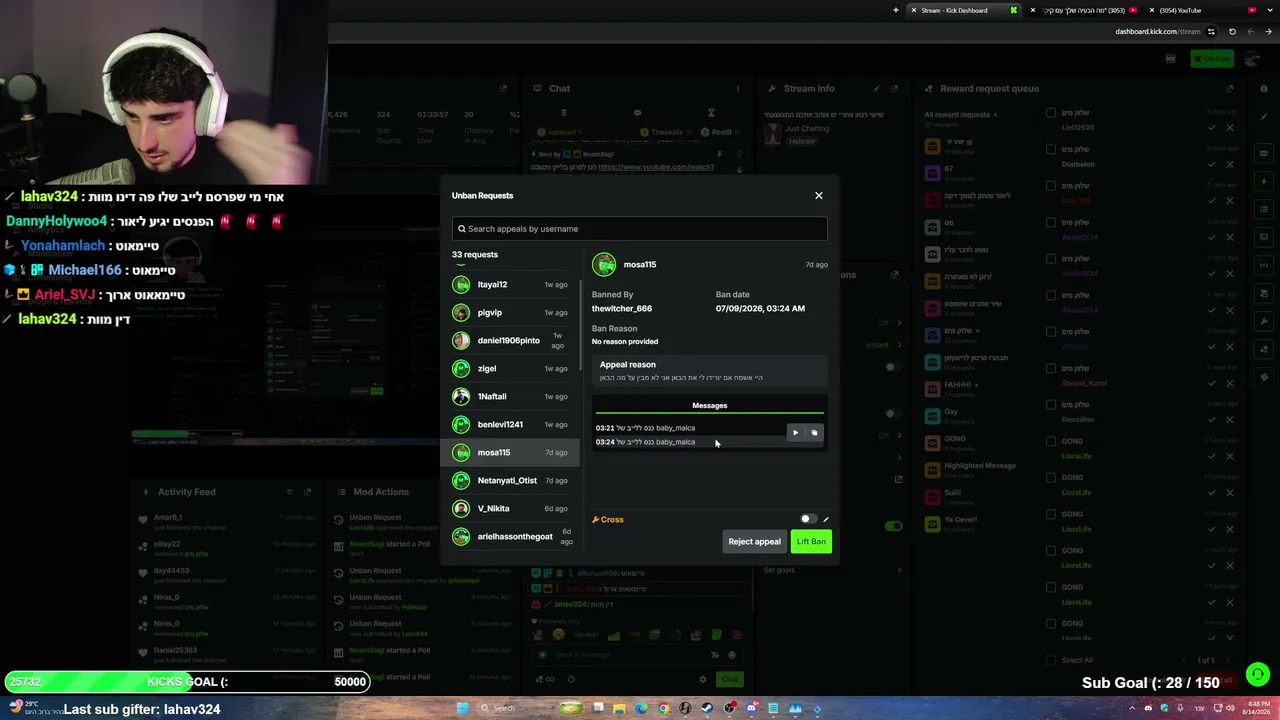This screenshot has width=1280, height=720.
Task: Open the Windows Start menu
Action: (x=462, y=709)
